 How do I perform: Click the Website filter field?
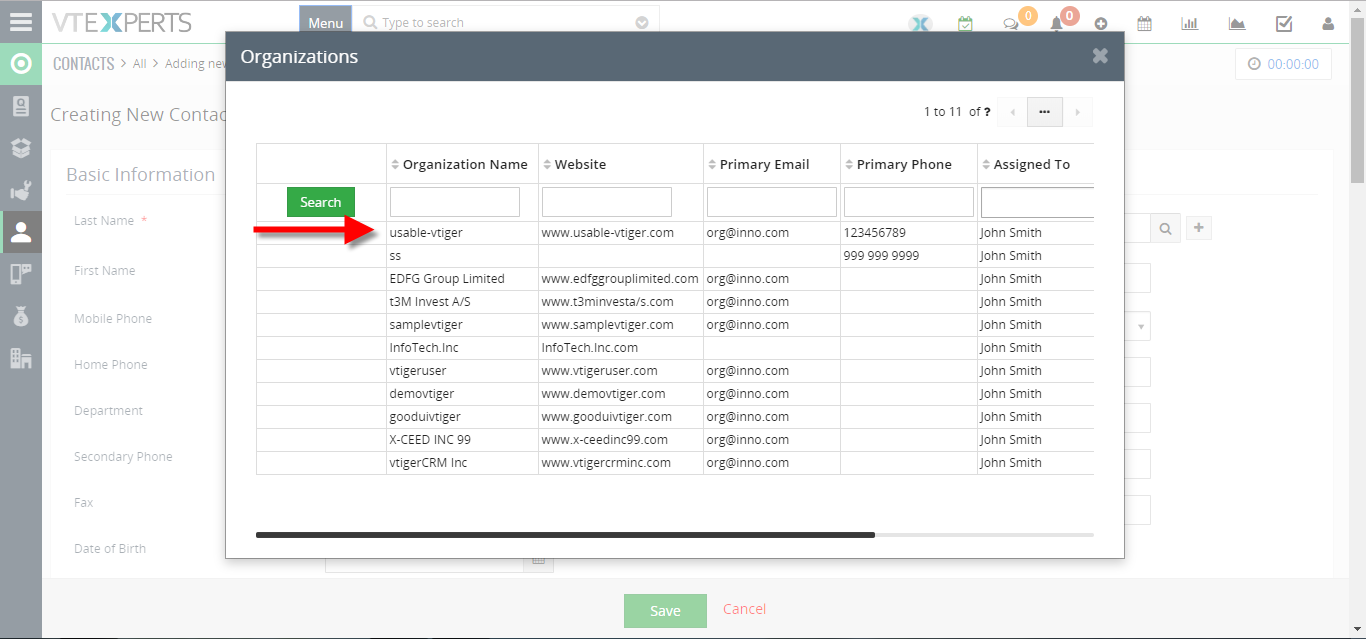607,202
